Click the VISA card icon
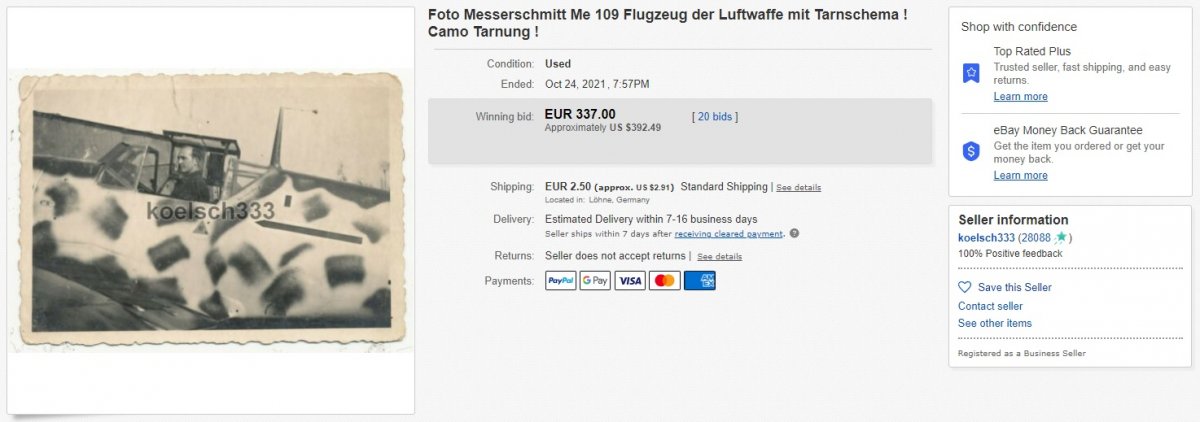The image size is (1200, 422). tap(630, 281)
